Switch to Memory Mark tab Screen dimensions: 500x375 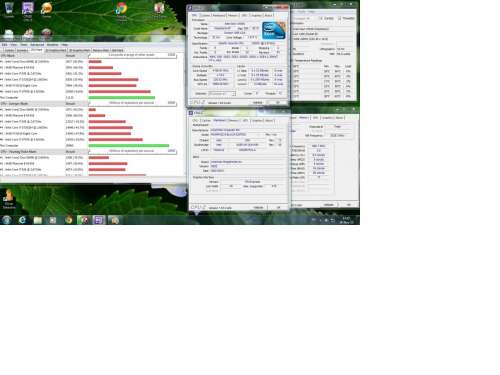(101, 50)
